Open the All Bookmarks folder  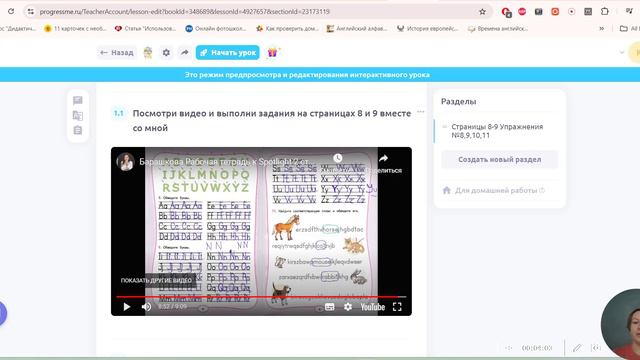[629, 29]
